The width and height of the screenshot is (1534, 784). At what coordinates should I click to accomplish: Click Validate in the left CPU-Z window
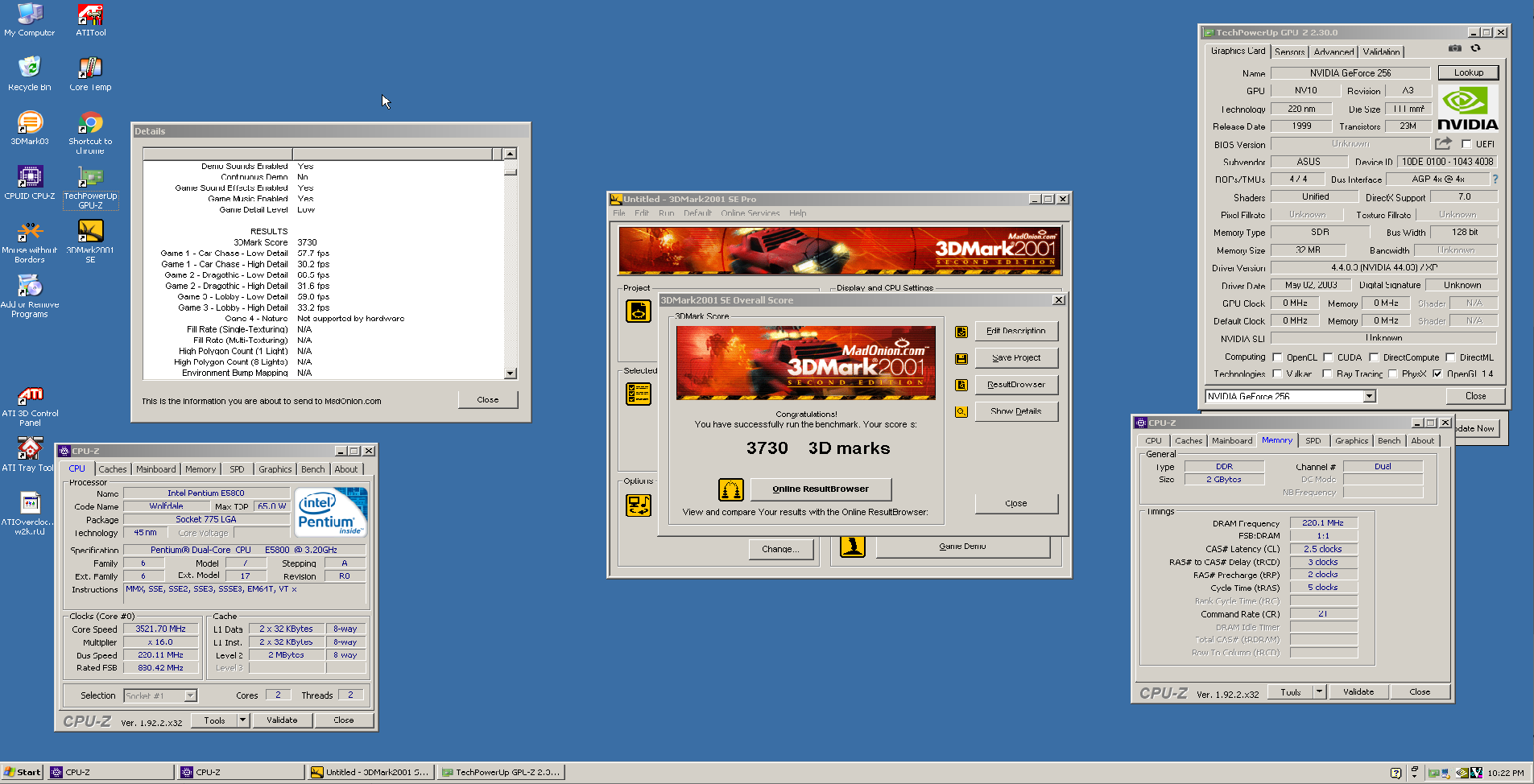click(x=282, y=720)
